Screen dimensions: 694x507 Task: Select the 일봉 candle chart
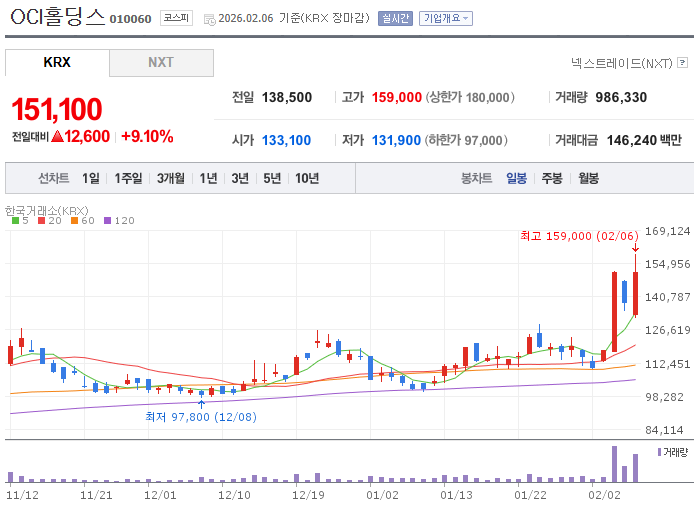tap(517, 178)
